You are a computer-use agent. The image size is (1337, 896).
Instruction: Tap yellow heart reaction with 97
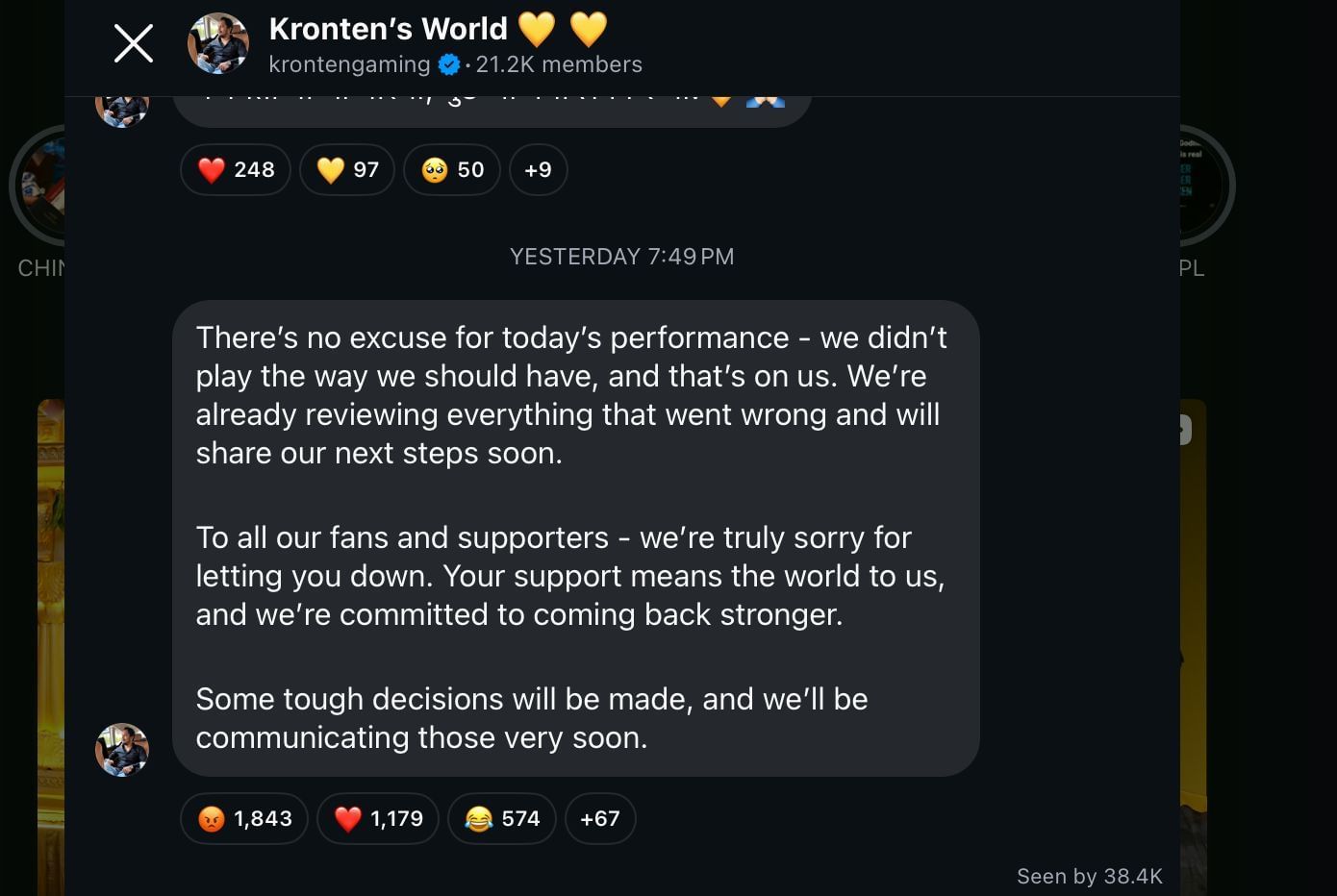[347, 170]
